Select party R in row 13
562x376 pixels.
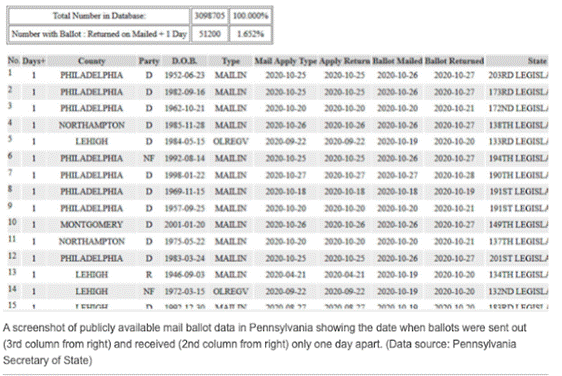tap(149, 275)
